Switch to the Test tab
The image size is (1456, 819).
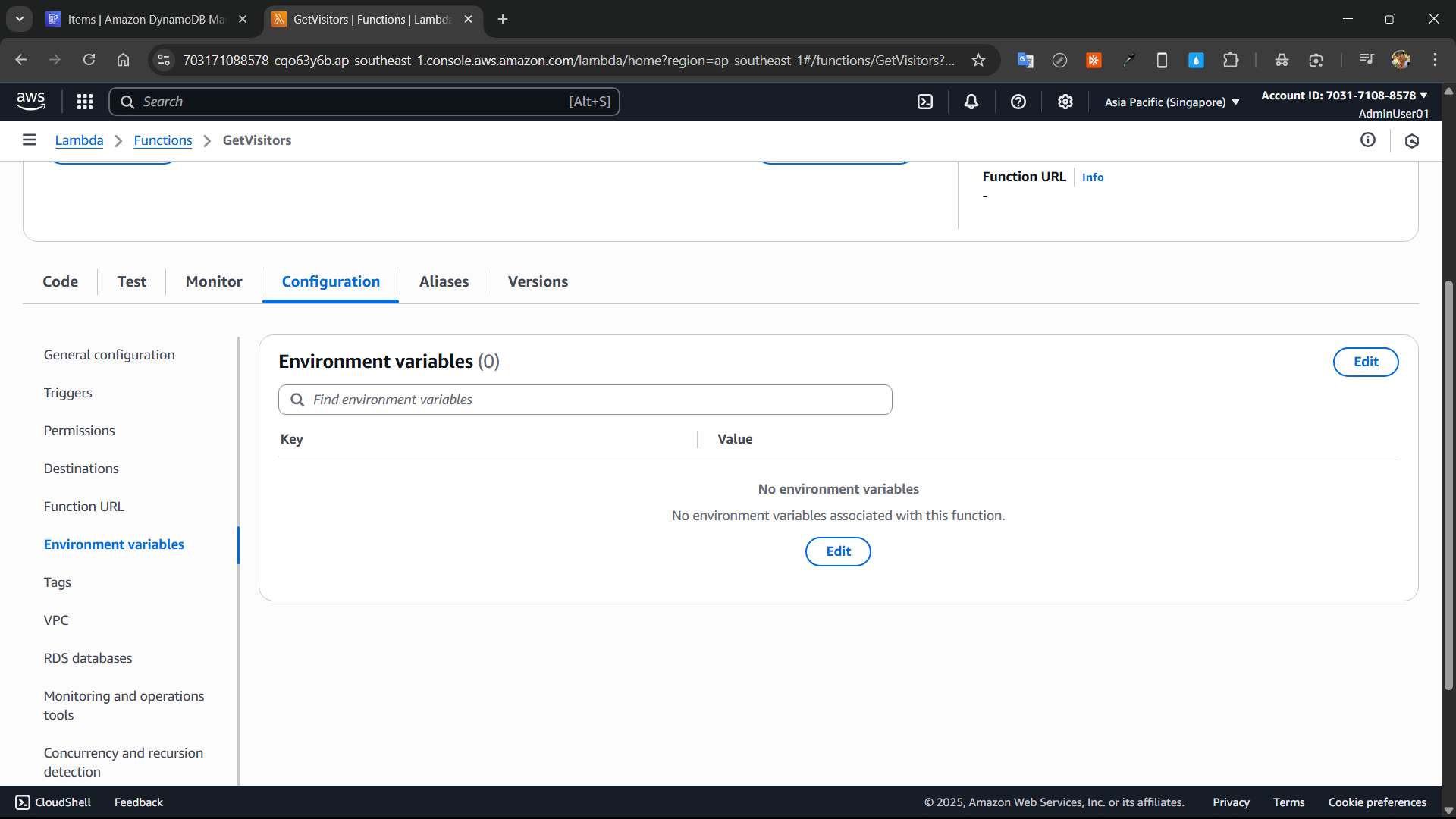coord(132,281)
